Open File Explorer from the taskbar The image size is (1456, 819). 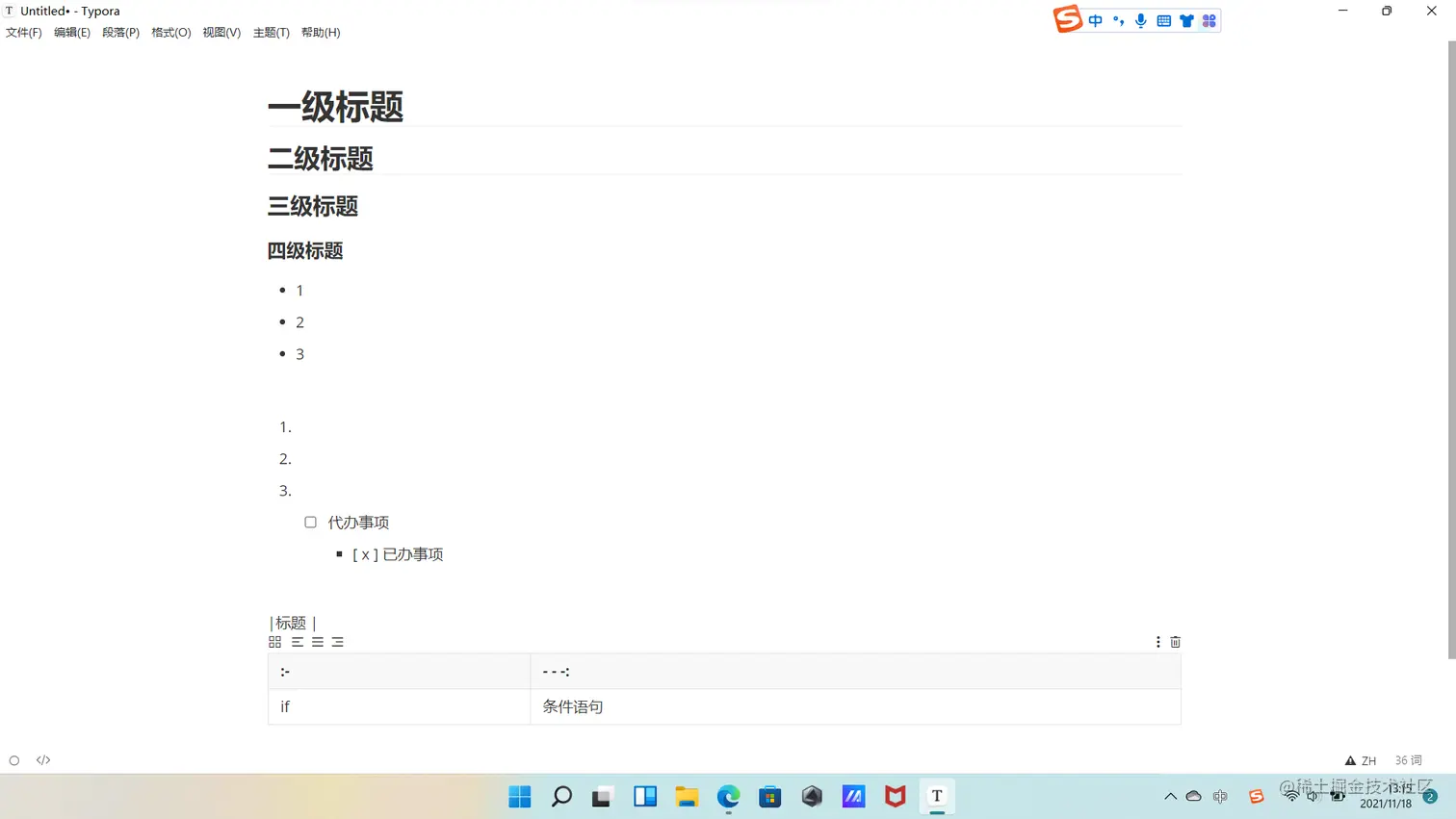point(687,796)
